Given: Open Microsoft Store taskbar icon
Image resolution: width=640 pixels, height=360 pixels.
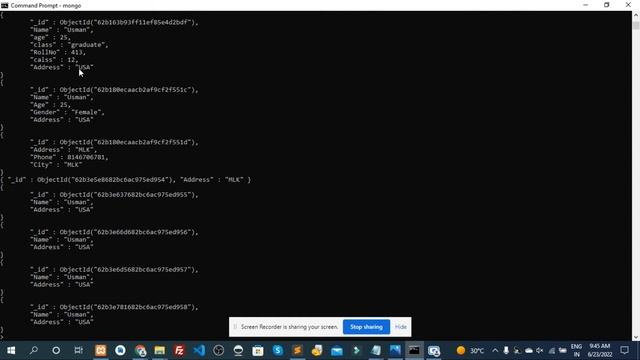Looking at the screenshot, I should click(258, 350).
